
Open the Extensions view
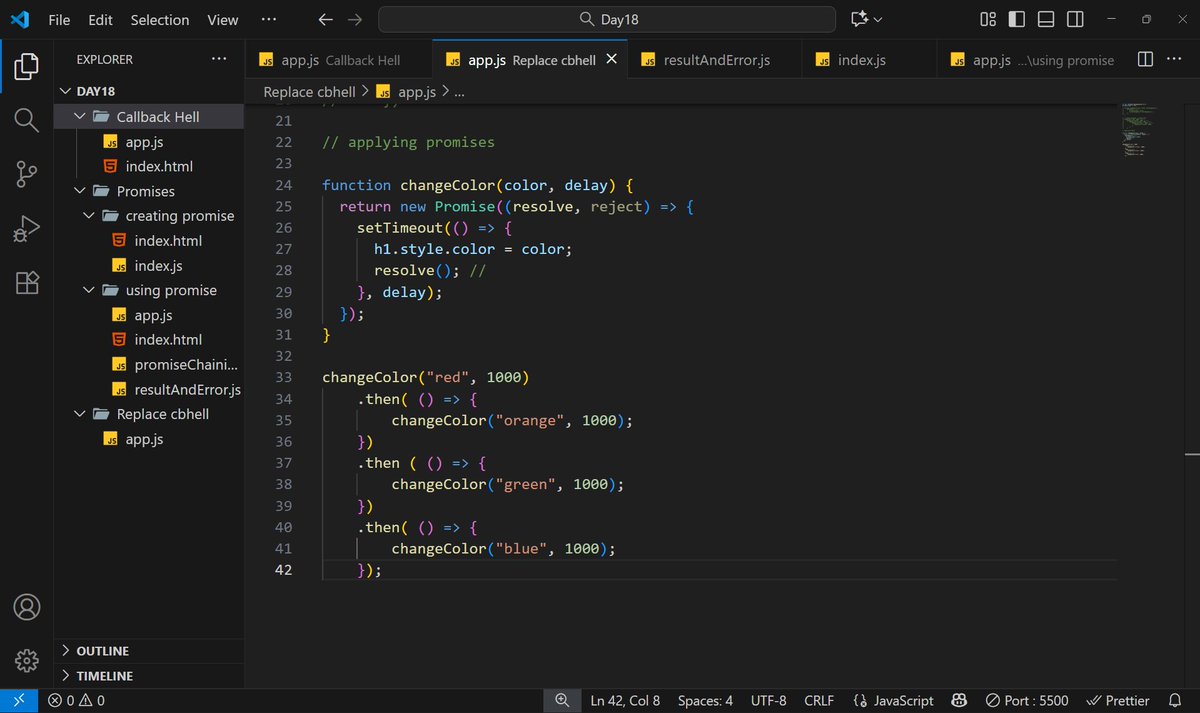27,283
